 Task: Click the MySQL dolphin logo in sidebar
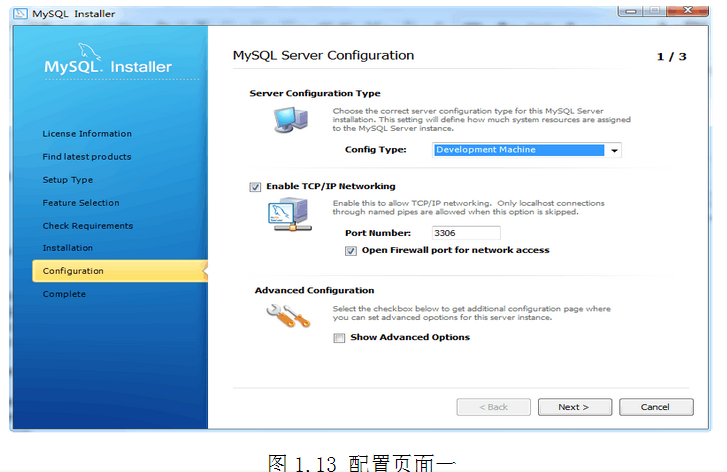(89, 51)
